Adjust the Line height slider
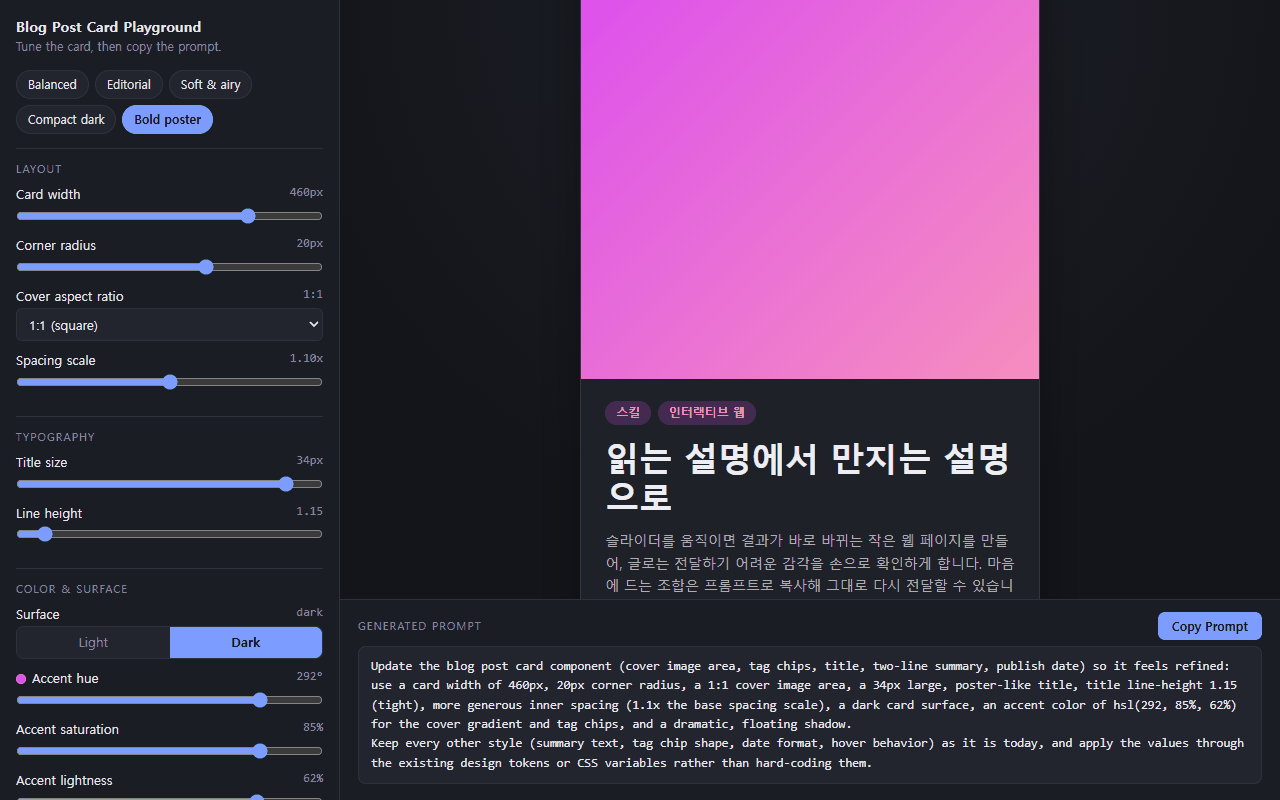 pyautogui.click(x=169, y=534)
